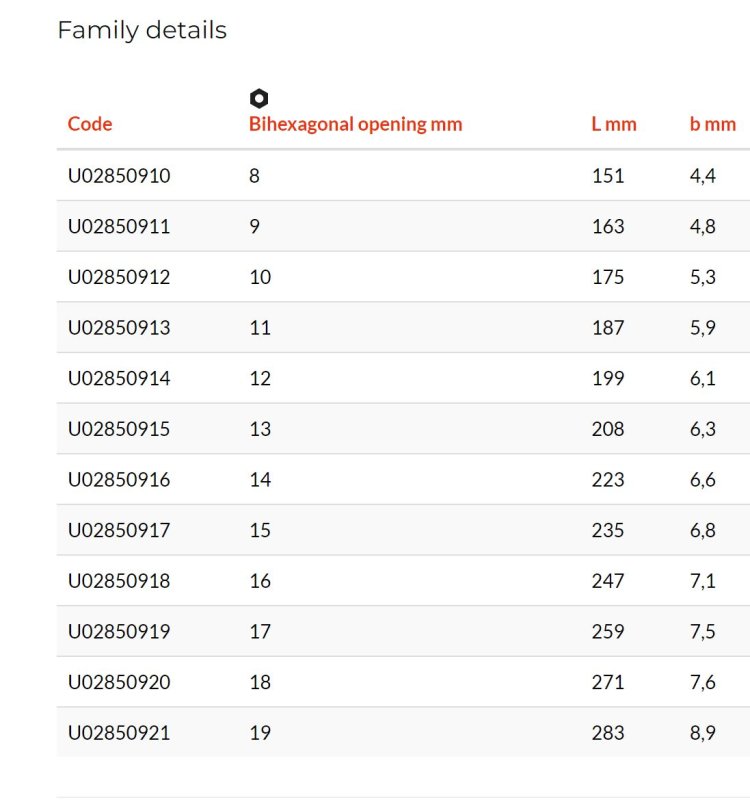Viewport: 750px width, 800px height.
Task: Click the L mm column header
Action: [x=614, y=124]
